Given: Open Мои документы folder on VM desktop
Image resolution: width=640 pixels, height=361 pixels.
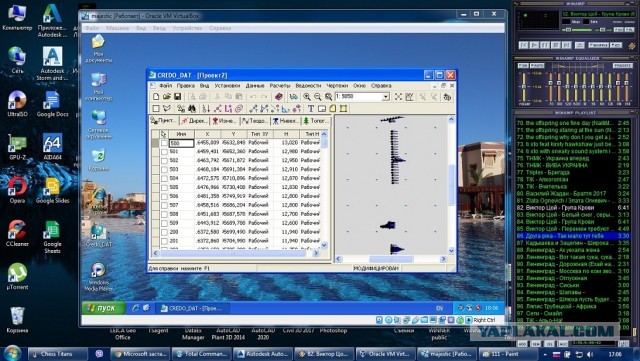Looking at the screenshot, I should pyautogui.click(x=98, y=48).
